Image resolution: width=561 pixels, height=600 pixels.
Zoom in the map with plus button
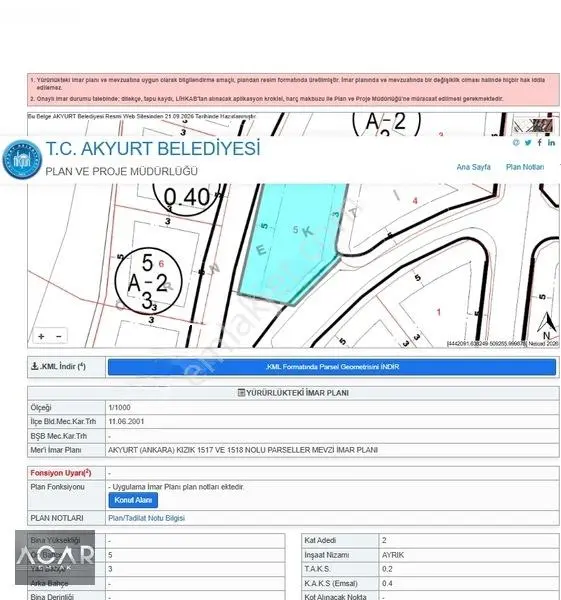(41, 336)
